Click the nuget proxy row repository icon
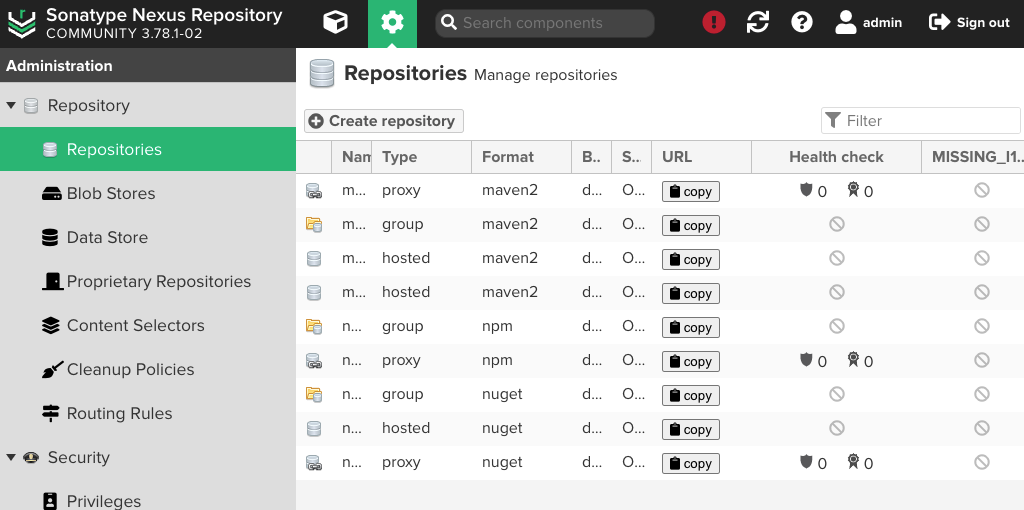The image size is (1024, 510). [314, 462]
